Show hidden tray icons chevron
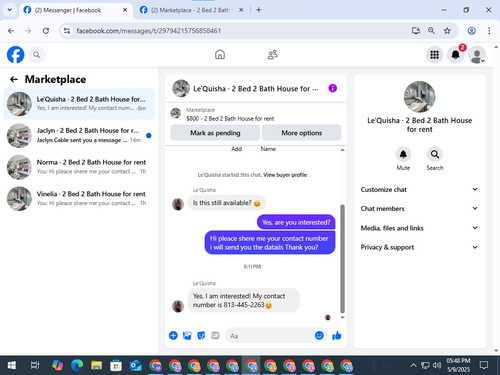Viewport: 500px width, 375px height. click(x=413, y=365)
